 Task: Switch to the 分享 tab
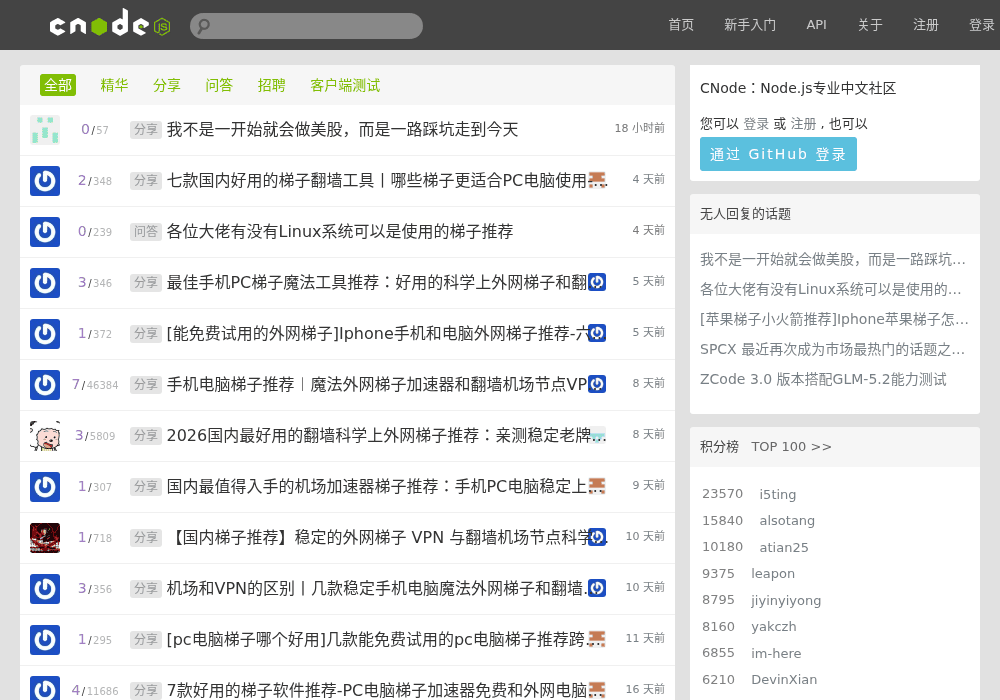(166, 85)
